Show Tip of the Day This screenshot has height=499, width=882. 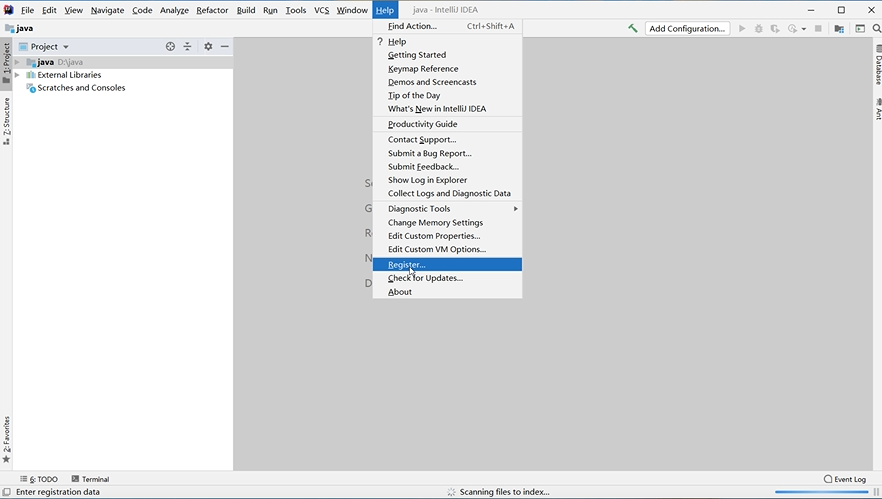pos(447,96)
